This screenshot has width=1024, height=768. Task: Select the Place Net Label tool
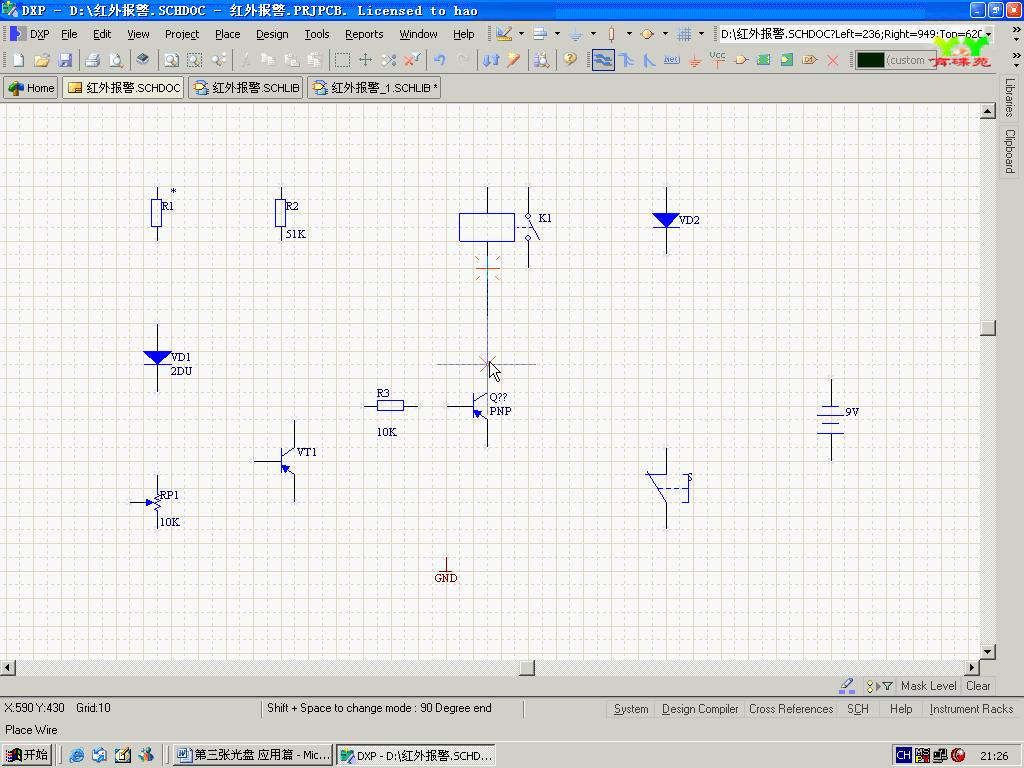[x=672, y=60]
